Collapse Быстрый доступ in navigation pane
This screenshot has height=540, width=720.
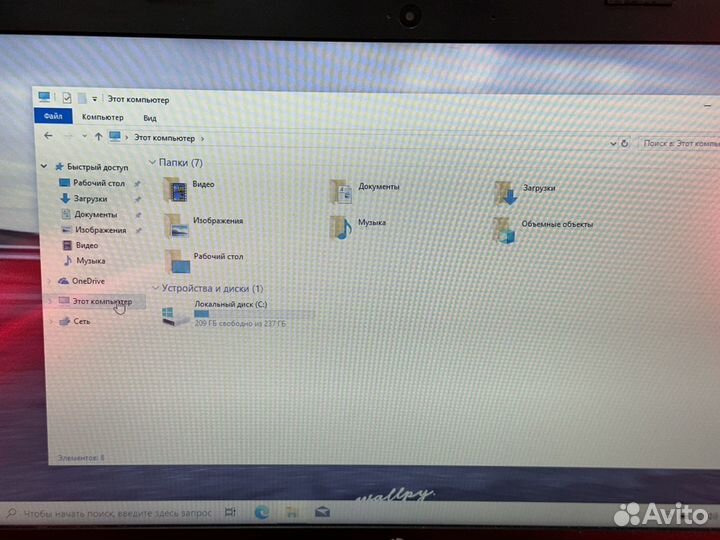[x=44, y=166]
